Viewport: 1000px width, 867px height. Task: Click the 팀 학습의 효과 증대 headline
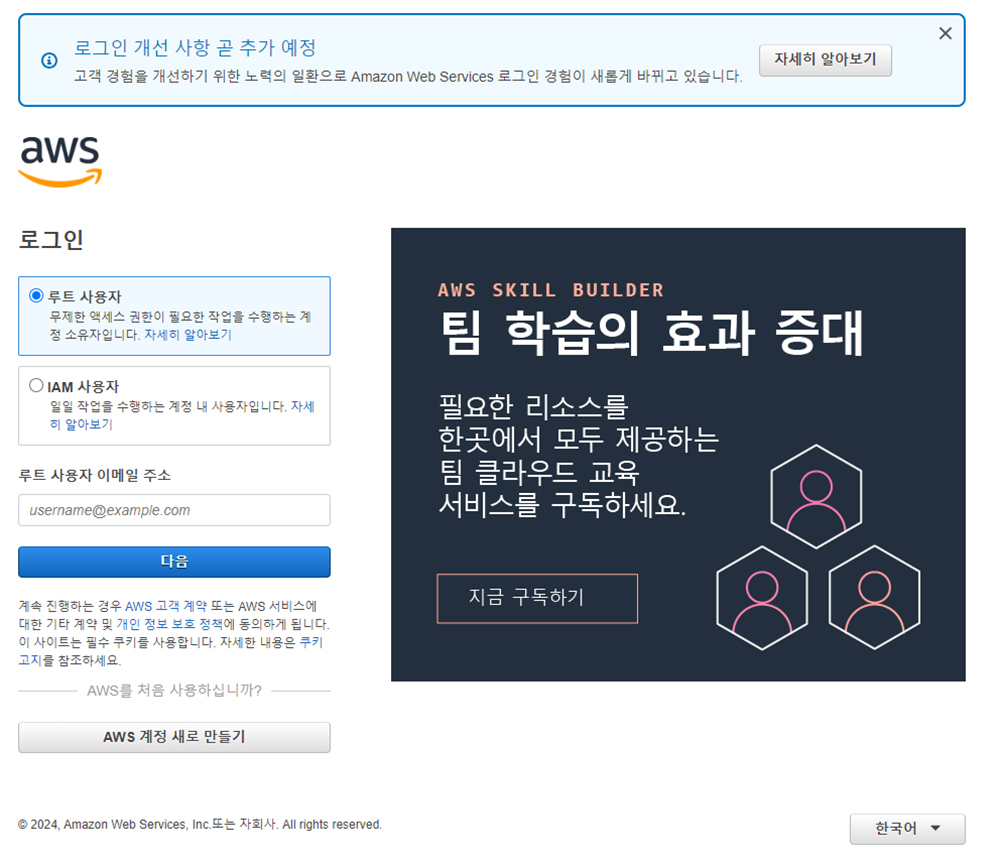[651, 333]
